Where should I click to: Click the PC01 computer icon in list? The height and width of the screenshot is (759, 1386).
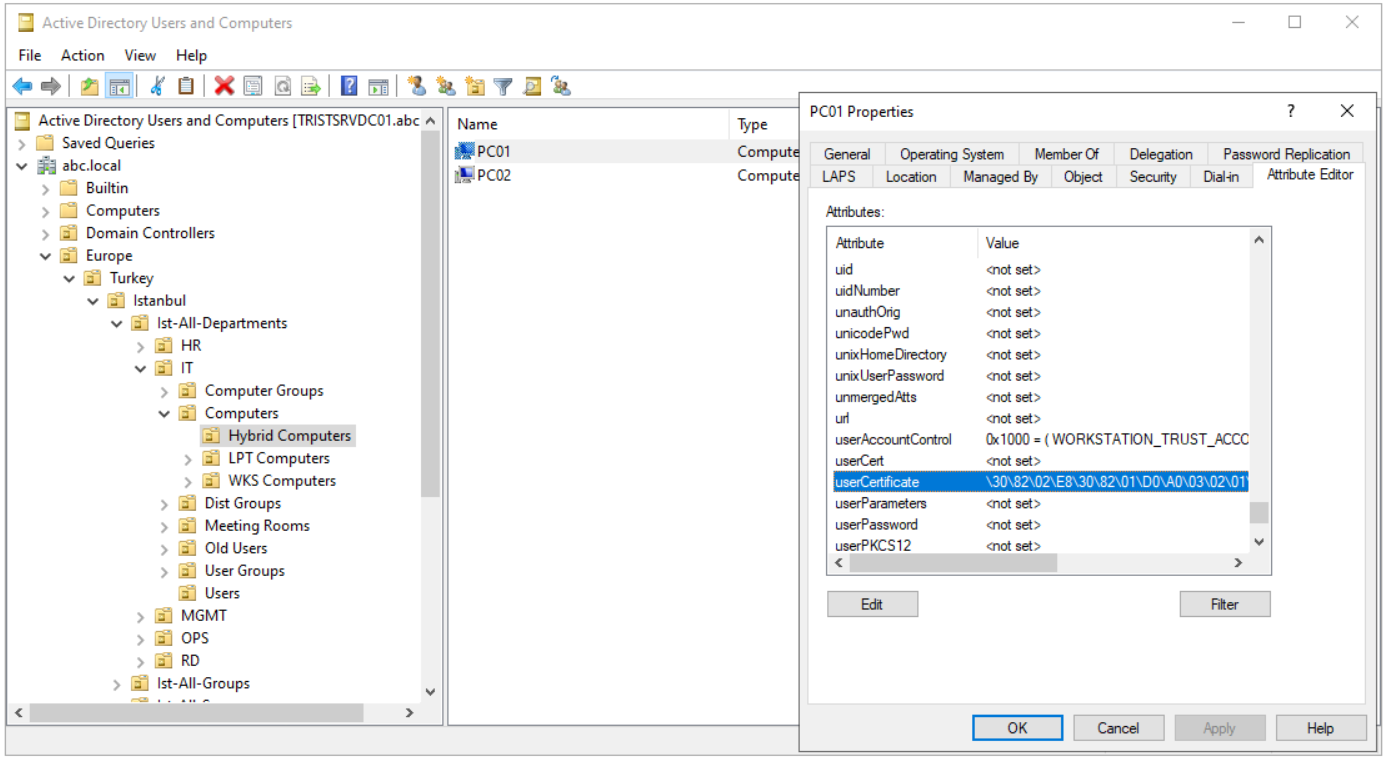(465, 152)
